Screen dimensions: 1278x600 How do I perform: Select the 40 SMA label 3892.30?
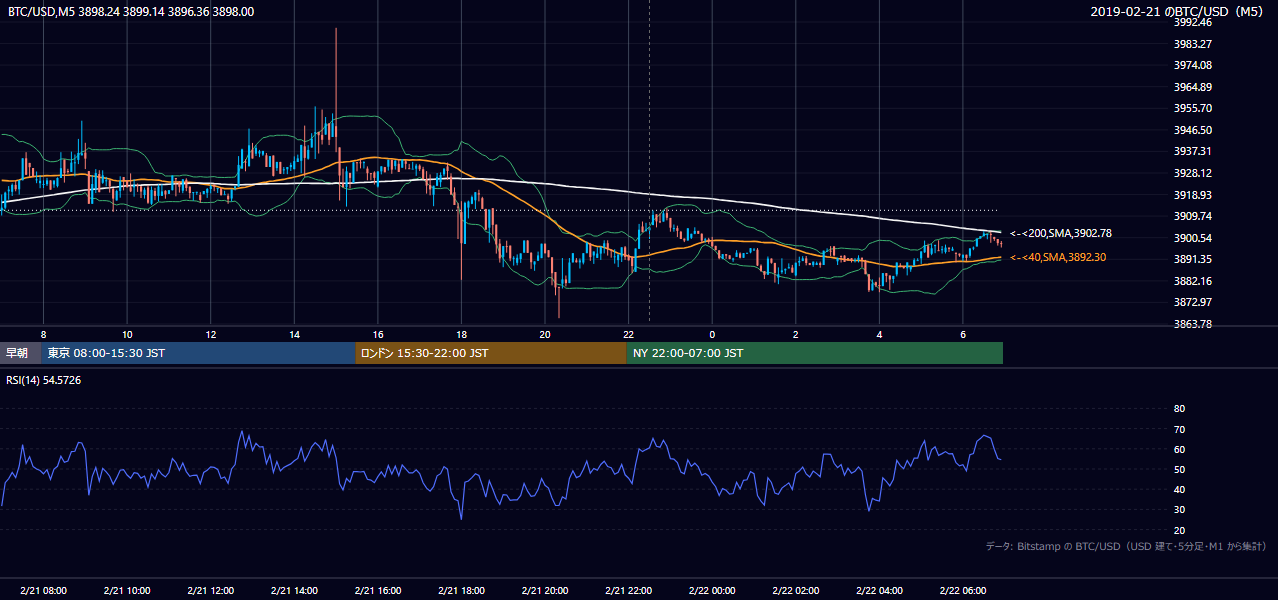click(1058, 257)
